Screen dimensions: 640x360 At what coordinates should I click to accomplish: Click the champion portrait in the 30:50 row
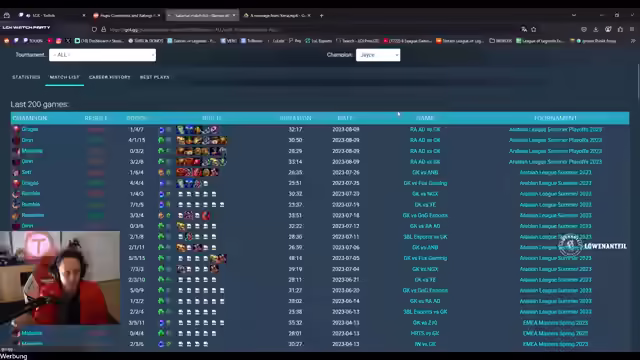(16, 140)
